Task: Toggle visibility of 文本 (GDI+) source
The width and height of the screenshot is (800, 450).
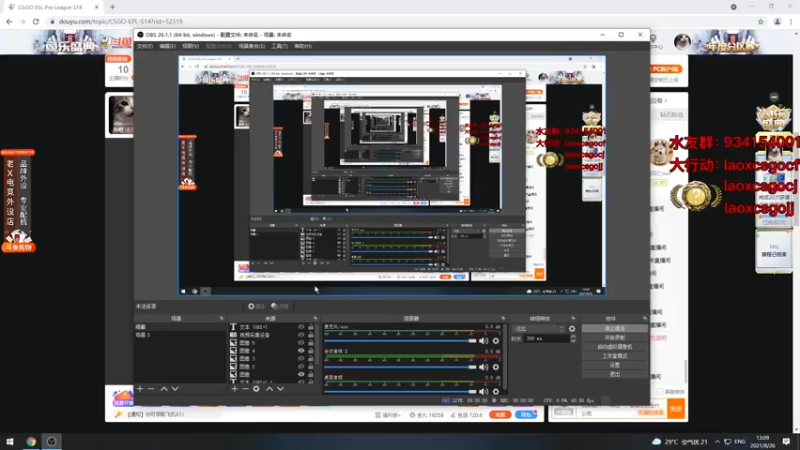Action: pyautogui.click(x=301, y=327)
